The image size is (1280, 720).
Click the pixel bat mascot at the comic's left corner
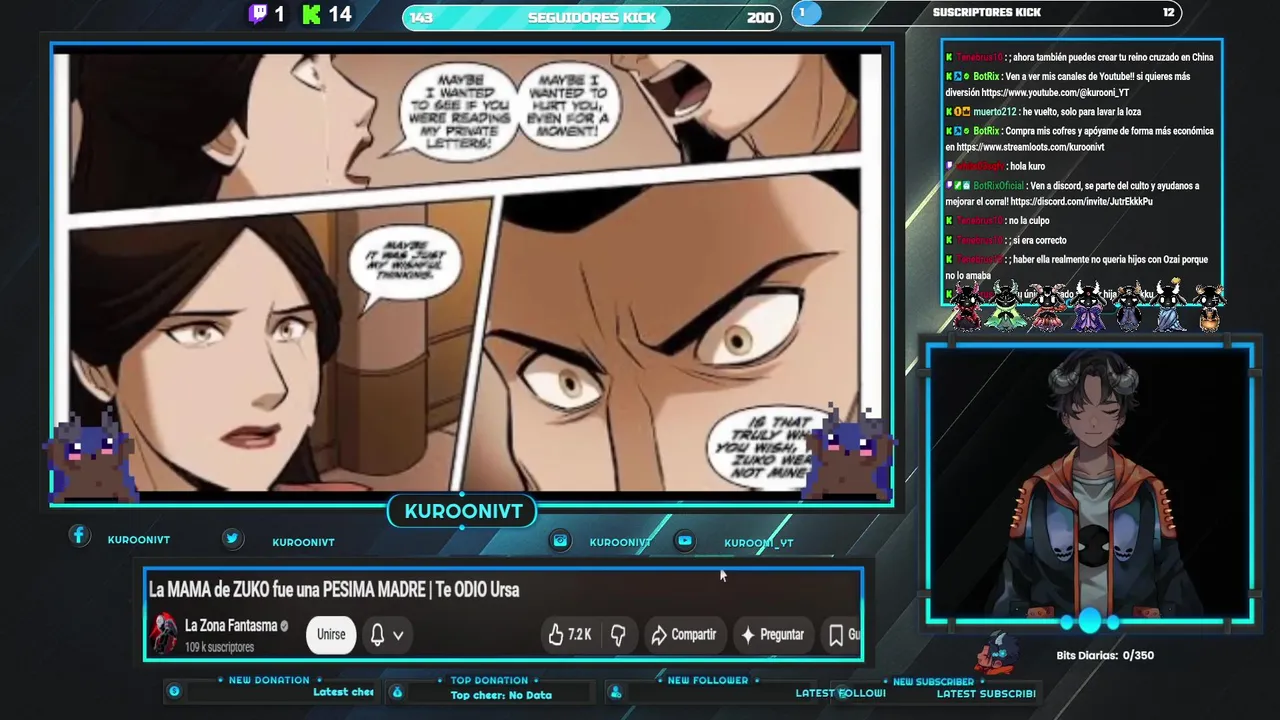click(93, 453)
